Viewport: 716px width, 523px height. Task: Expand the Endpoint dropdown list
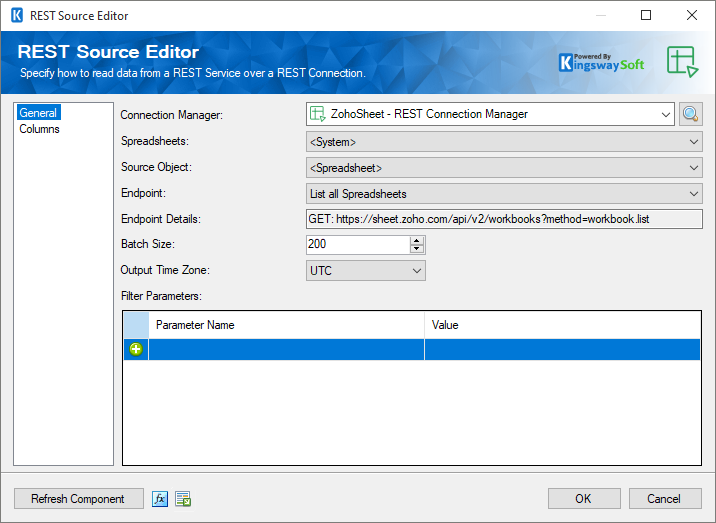coord(504,194)
